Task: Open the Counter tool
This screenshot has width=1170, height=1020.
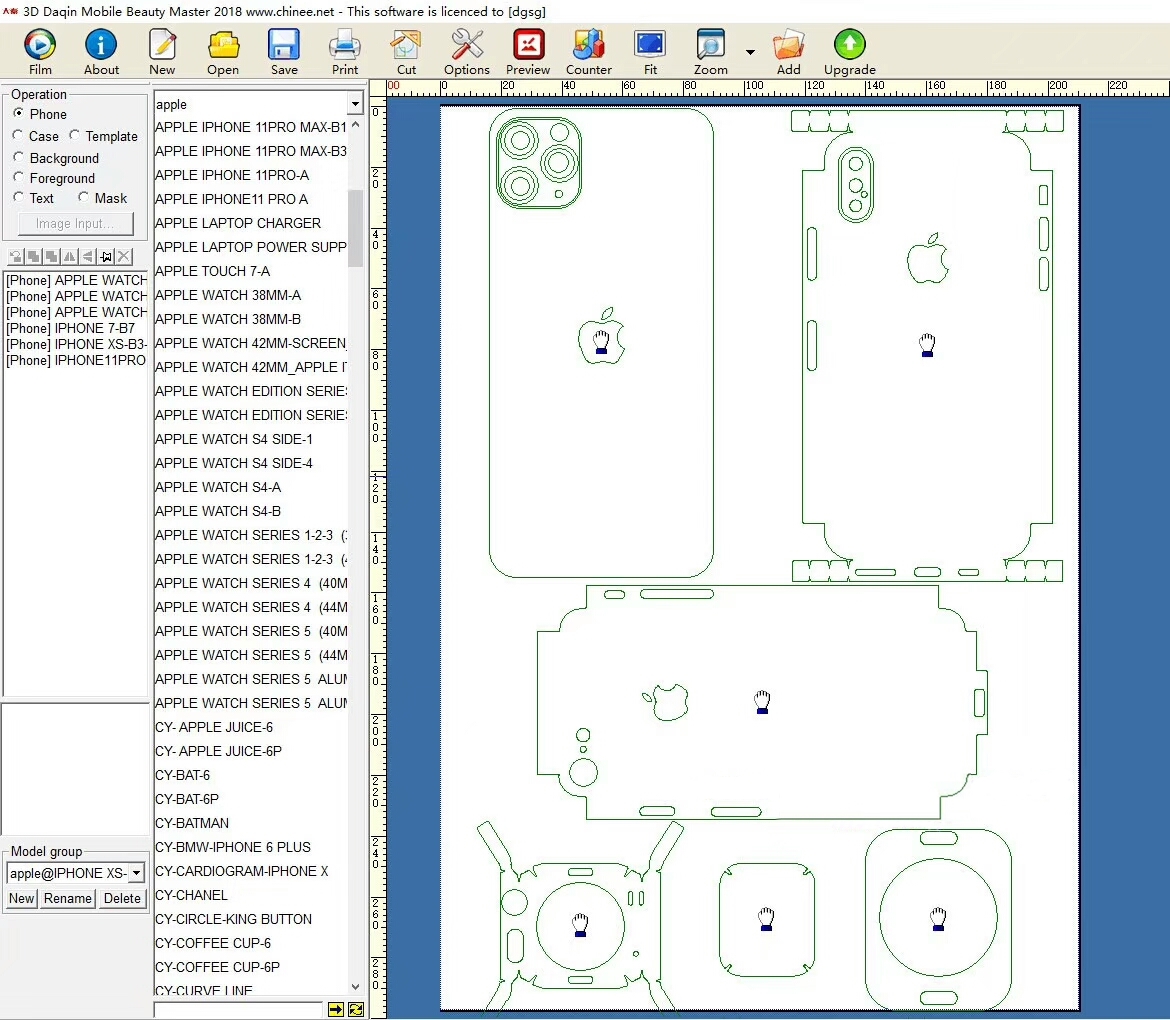Action: tap(588, 51)
